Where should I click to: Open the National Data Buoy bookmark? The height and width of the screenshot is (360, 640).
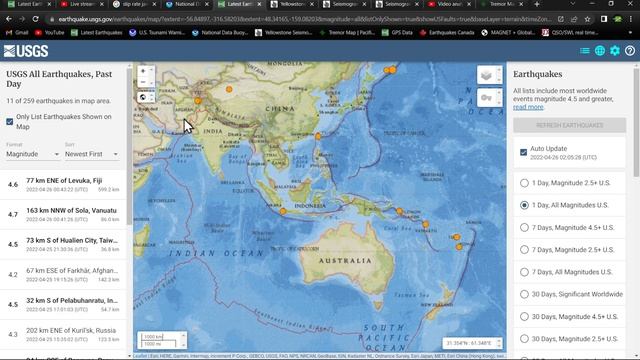point(220,32)
